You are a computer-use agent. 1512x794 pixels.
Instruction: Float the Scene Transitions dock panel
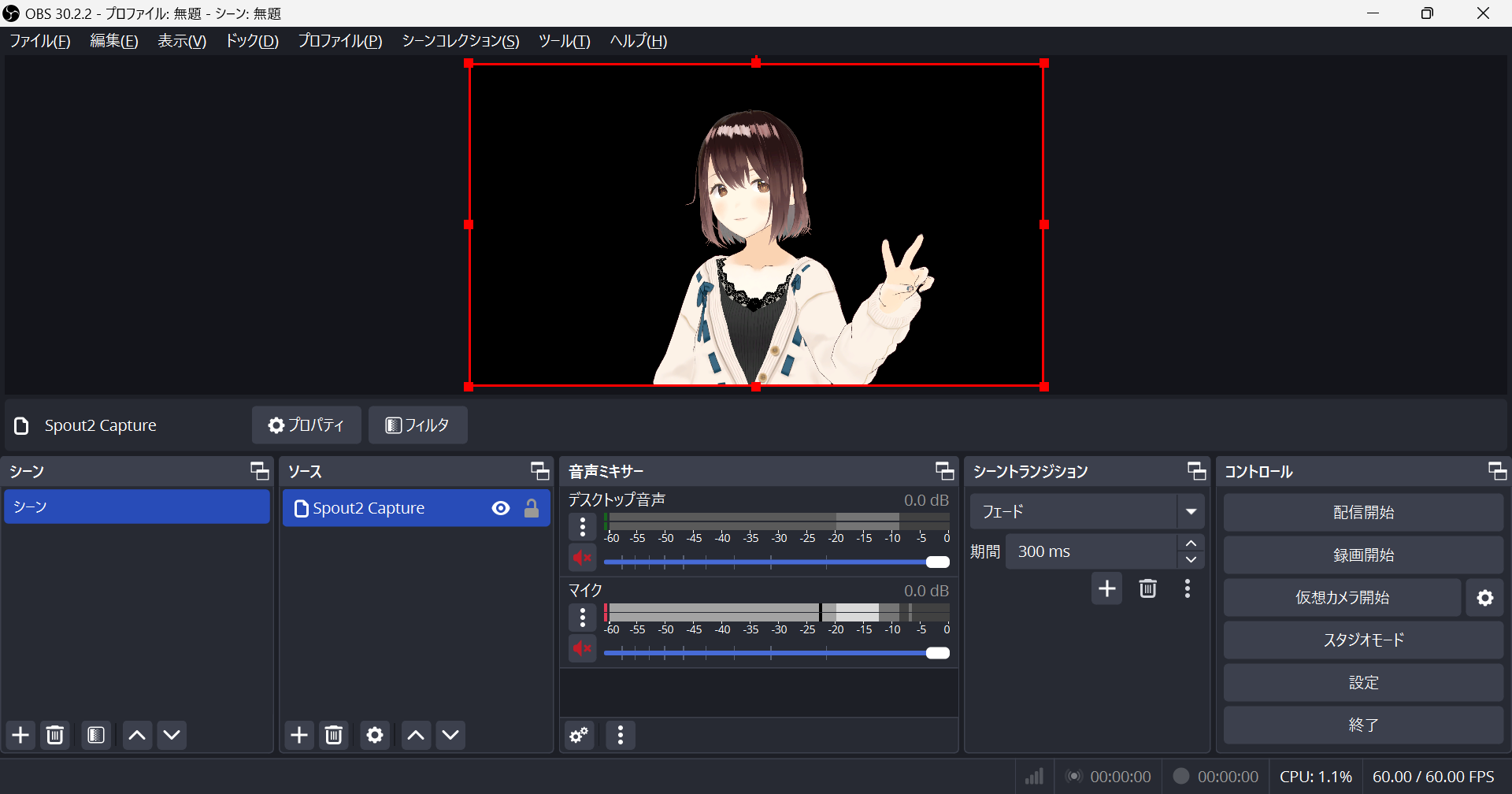click(1196, 471)
